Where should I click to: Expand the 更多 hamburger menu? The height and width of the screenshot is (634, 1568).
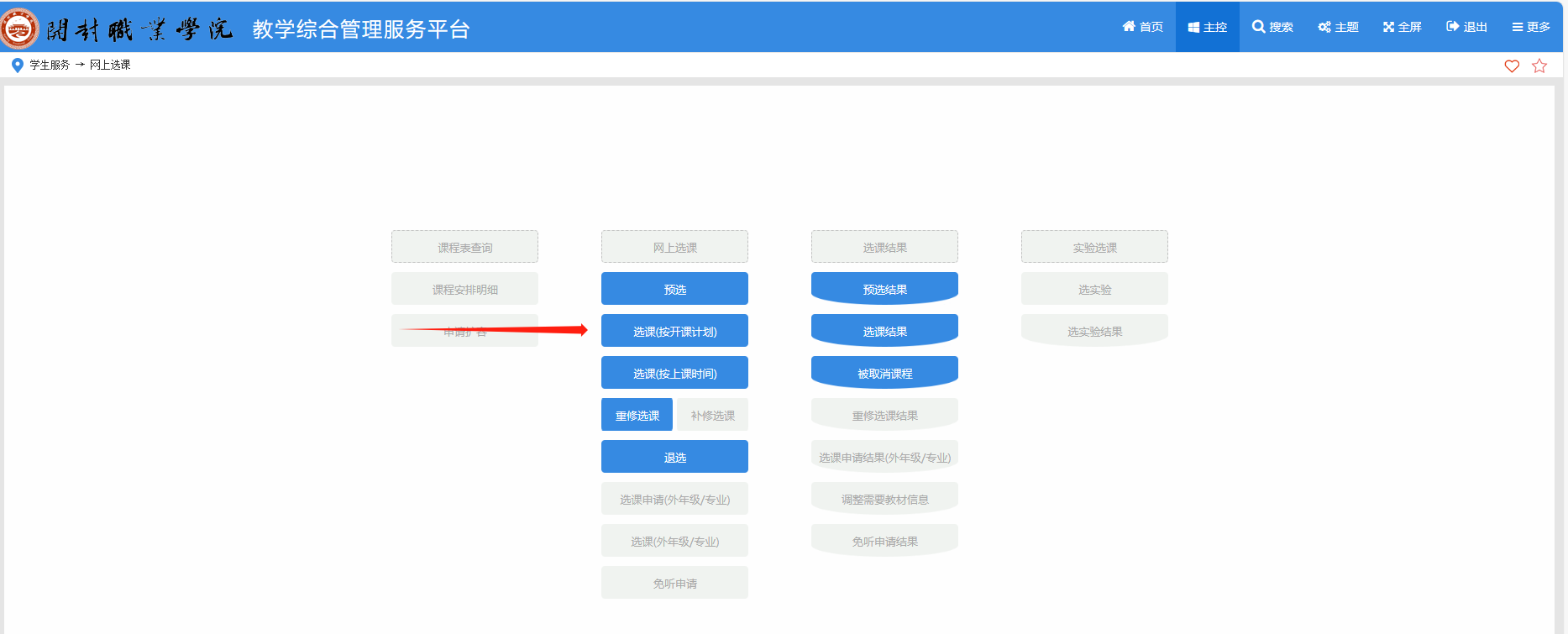coord(1518,27)
